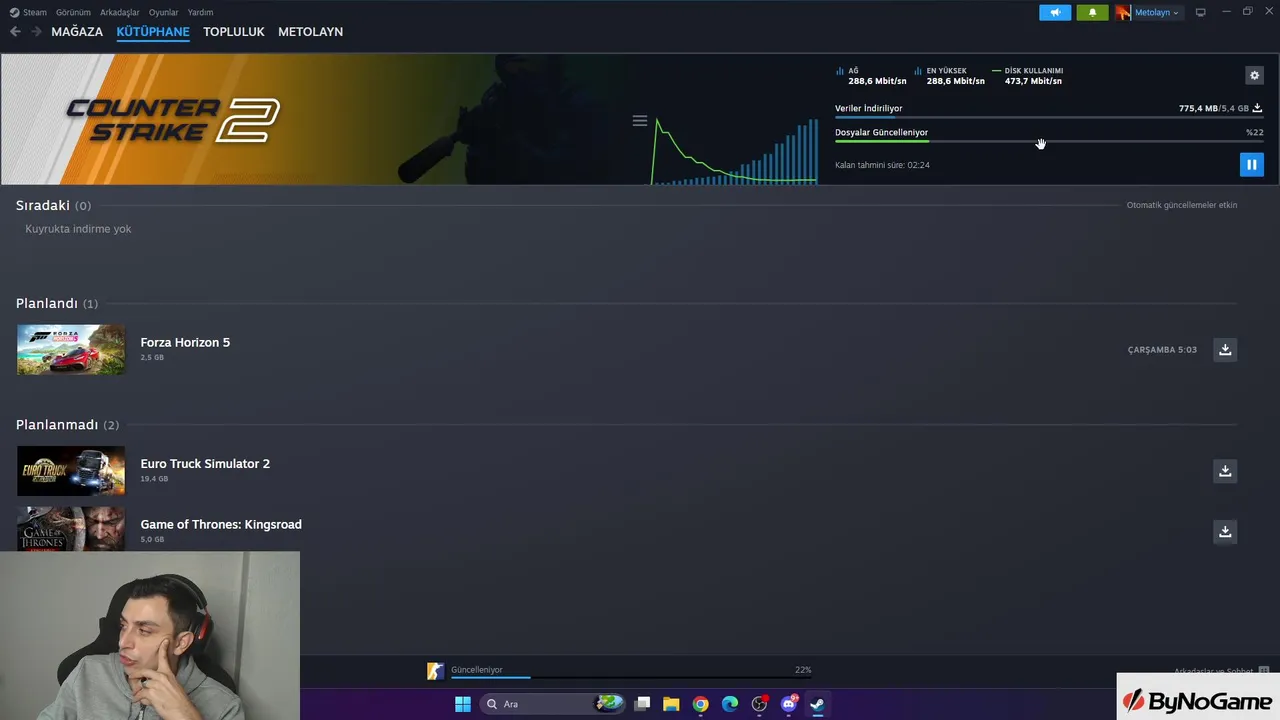Open the Yardım menu
The image size is (1280, 720).
(200, 12)
